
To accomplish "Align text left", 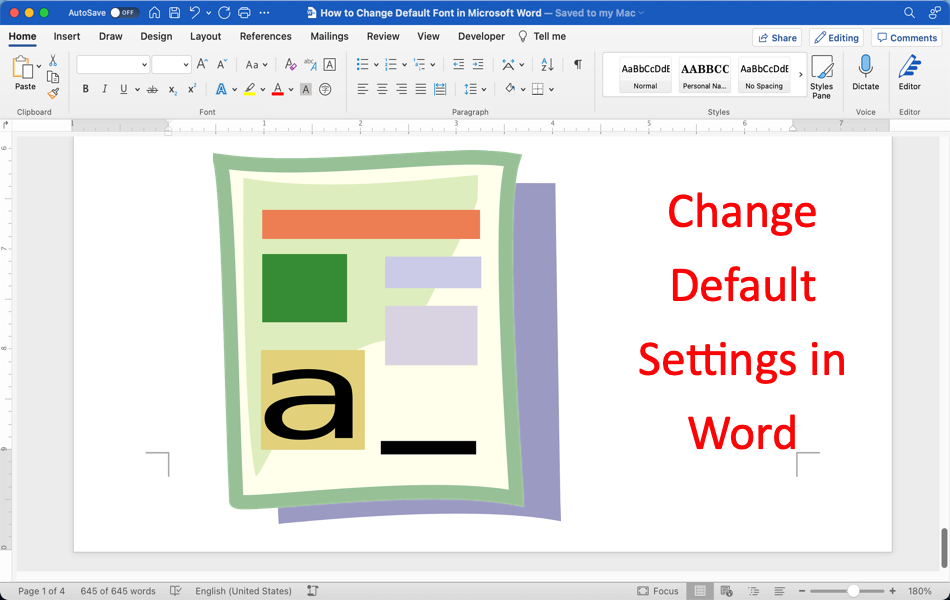I will 362,90.
